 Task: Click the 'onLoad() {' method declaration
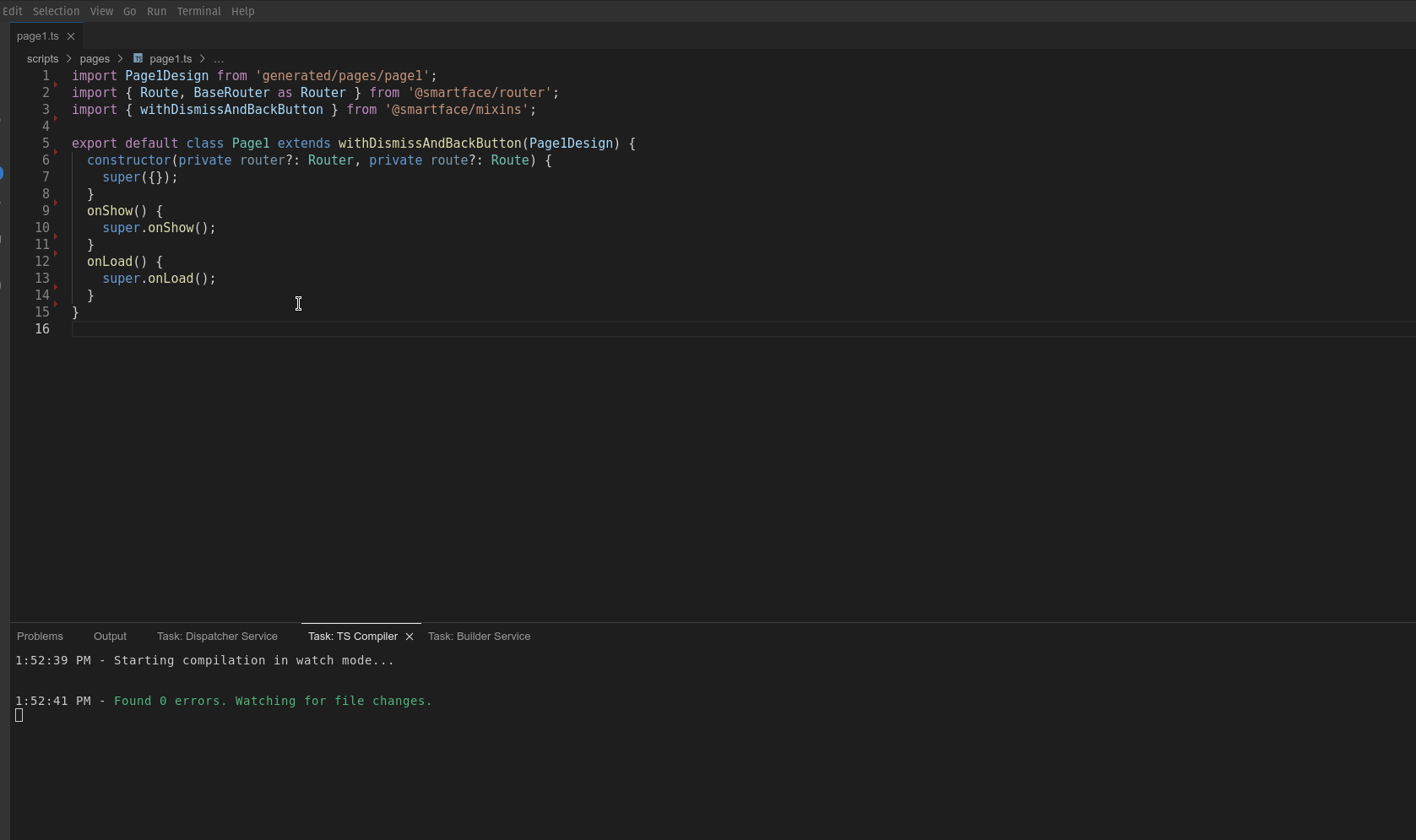tap(125, 262)
